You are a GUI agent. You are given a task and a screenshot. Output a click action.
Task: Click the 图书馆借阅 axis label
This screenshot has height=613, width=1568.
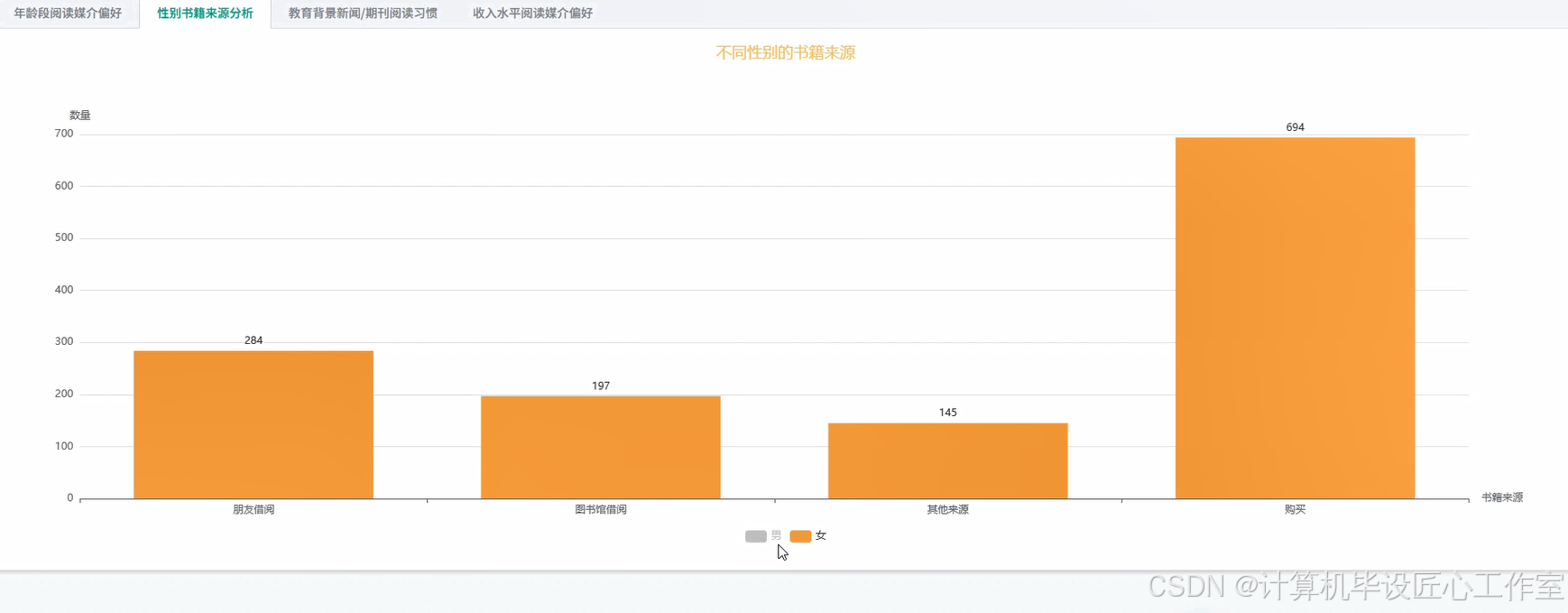tap(601, 510)
